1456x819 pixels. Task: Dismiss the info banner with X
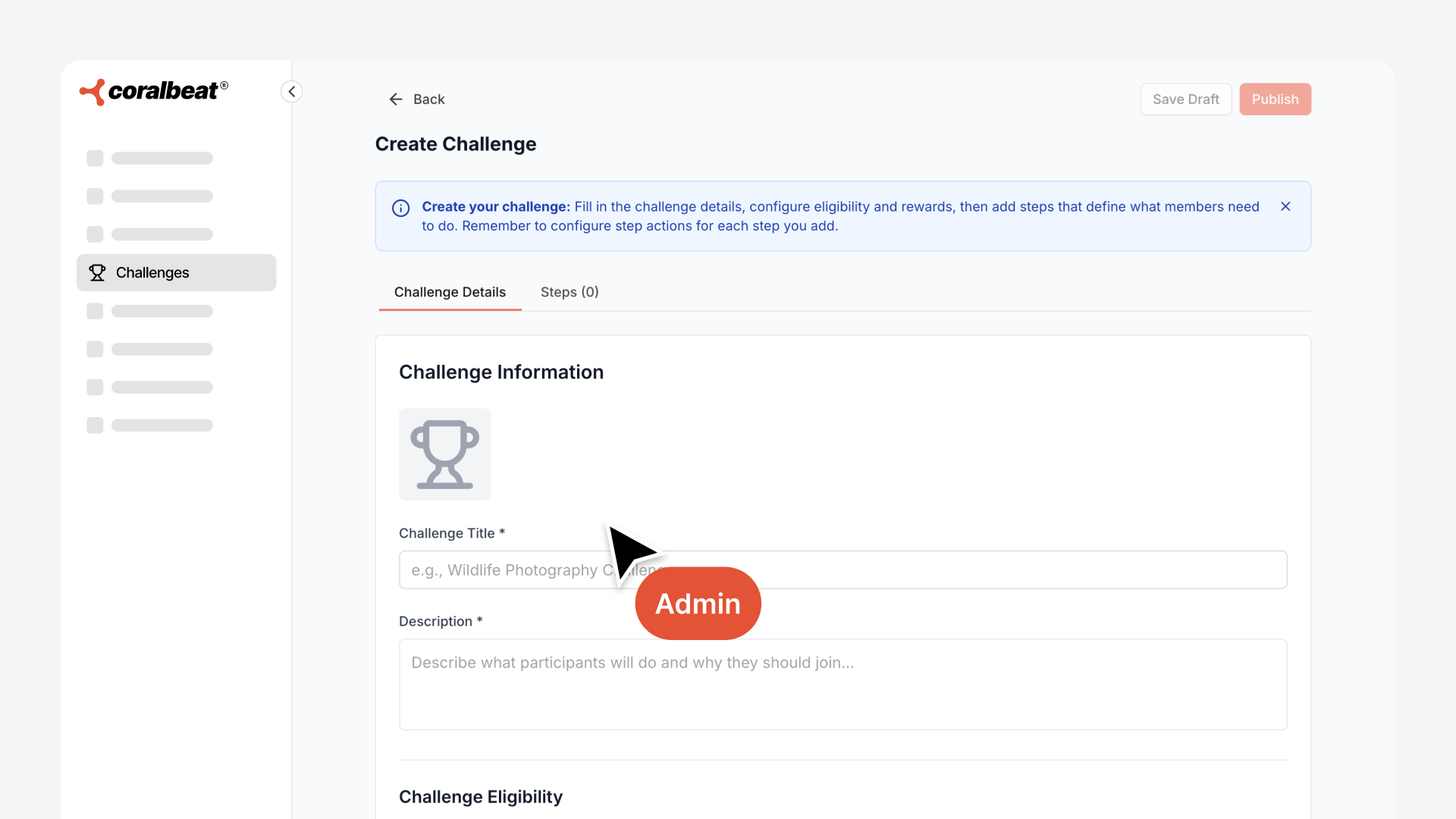(1285, 206)
